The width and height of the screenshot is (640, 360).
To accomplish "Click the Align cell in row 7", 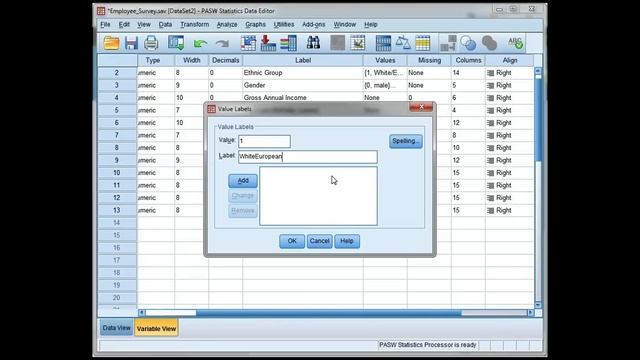I will 509,135.
